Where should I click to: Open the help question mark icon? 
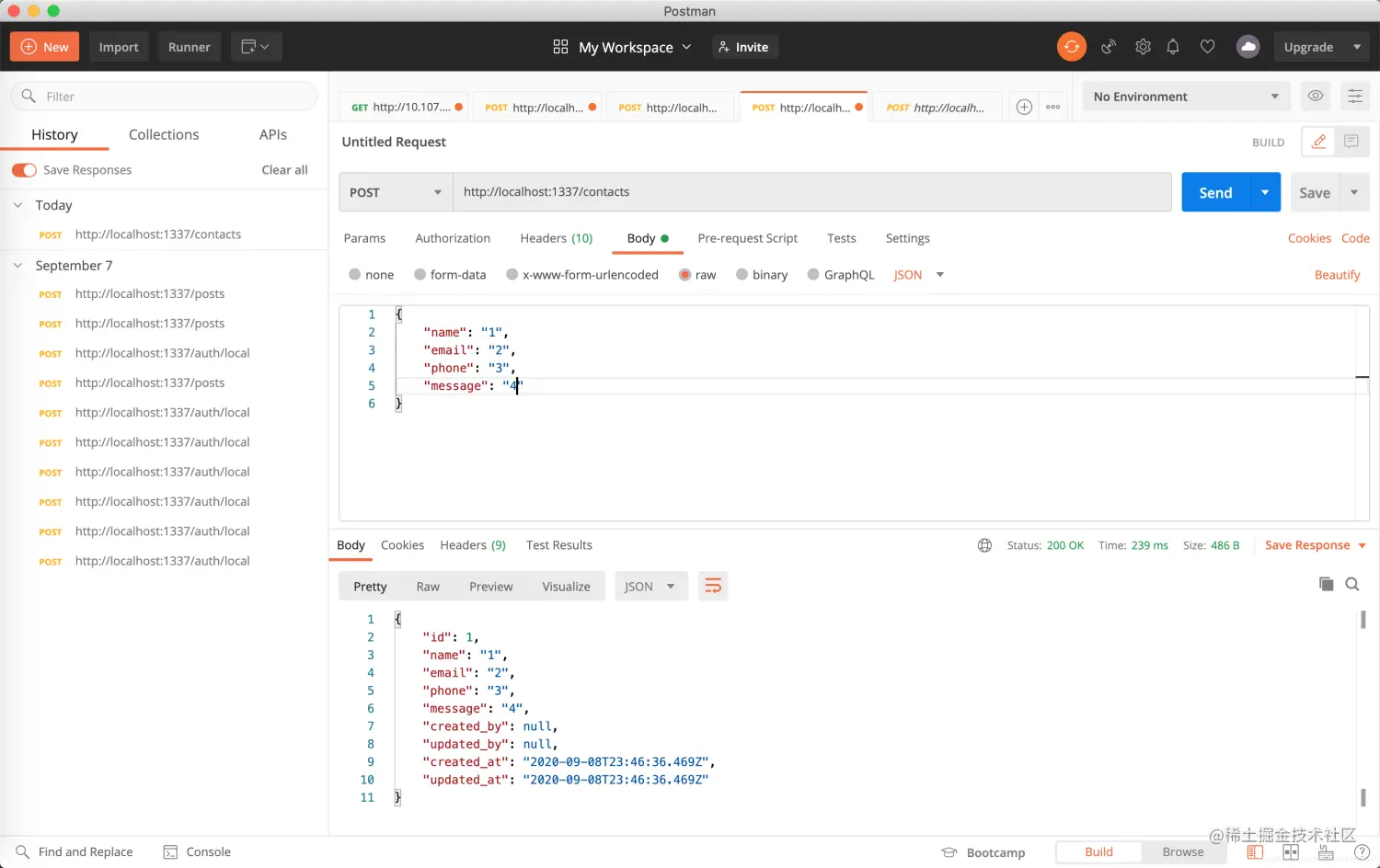pyautogui.click(x=1362, y=852)
